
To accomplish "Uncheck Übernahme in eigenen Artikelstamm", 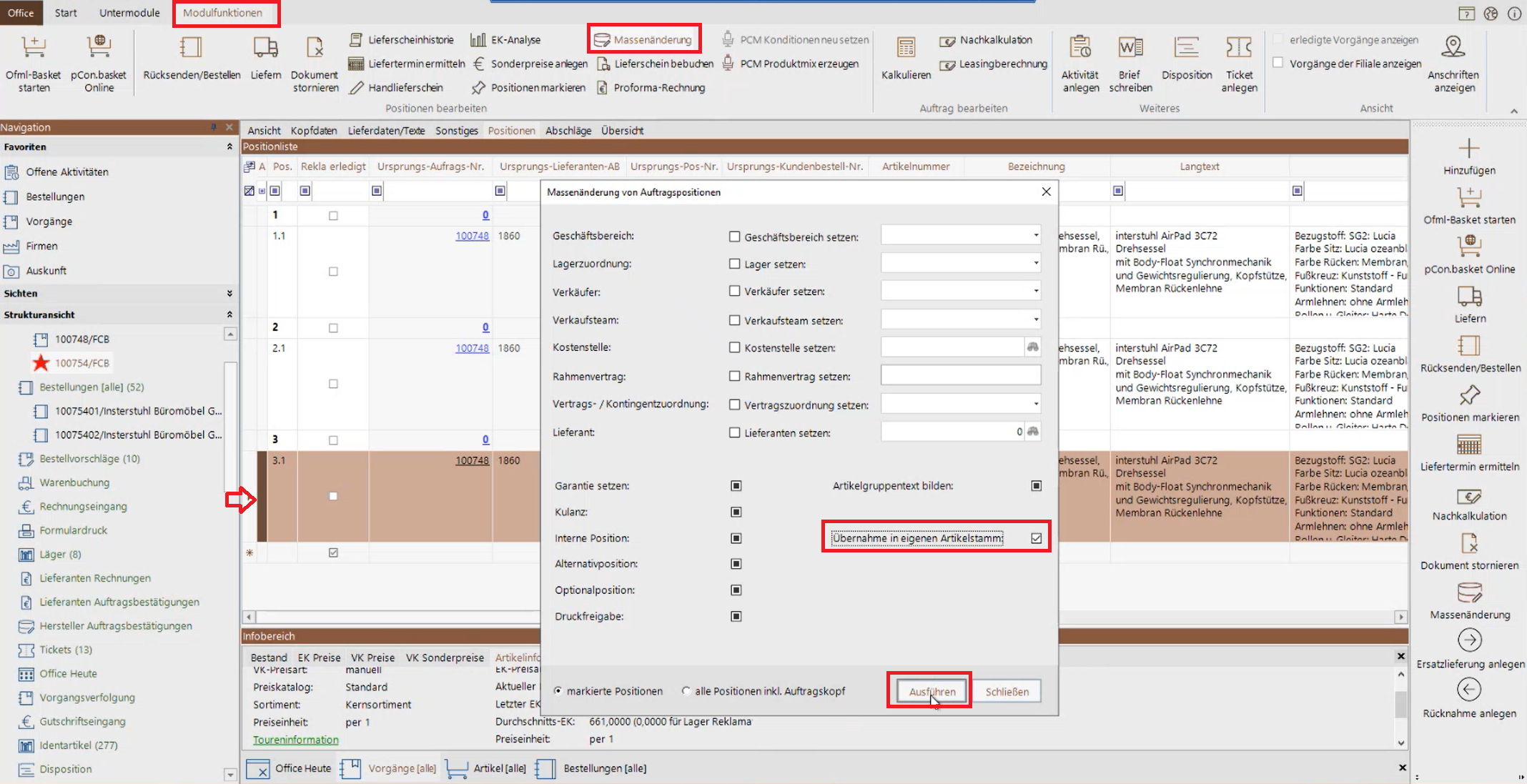I will click(1036, 538).
